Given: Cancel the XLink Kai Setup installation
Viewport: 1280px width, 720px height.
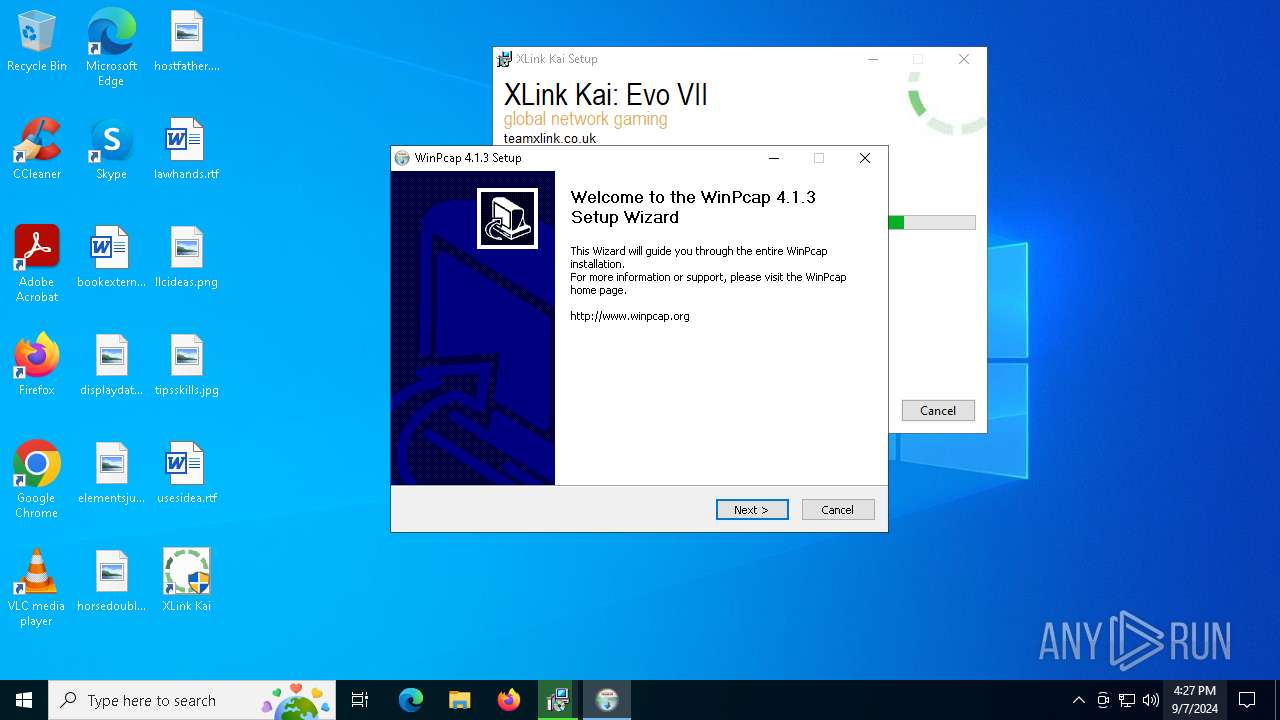Looking at the screenshot, I should click(938, 411).
